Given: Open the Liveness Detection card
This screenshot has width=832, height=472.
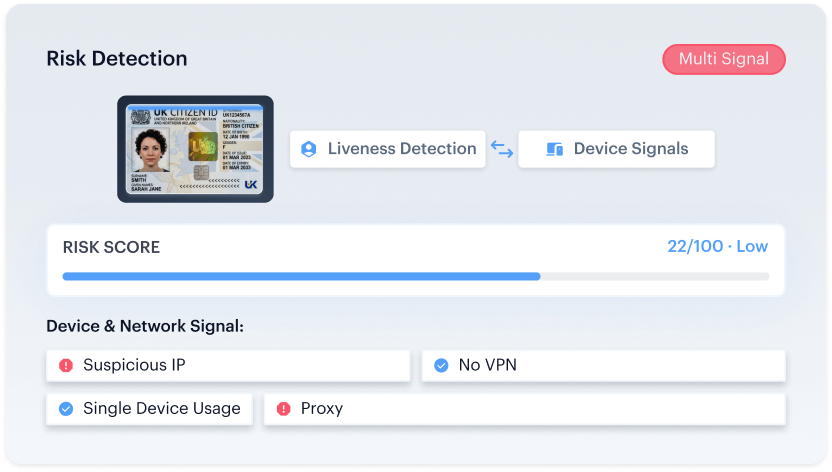Looking at the screenshot, I should [x=387, y=149].
